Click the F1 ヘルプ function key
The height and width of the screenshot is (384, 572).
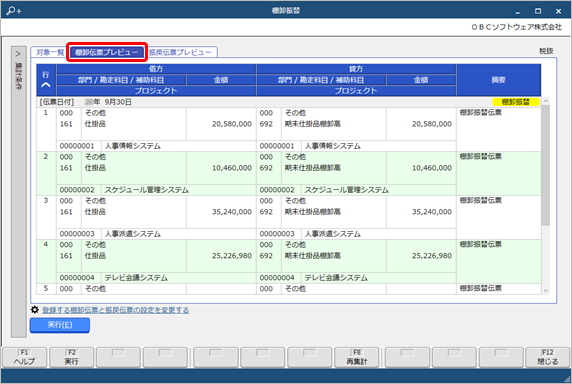point(24,357)
